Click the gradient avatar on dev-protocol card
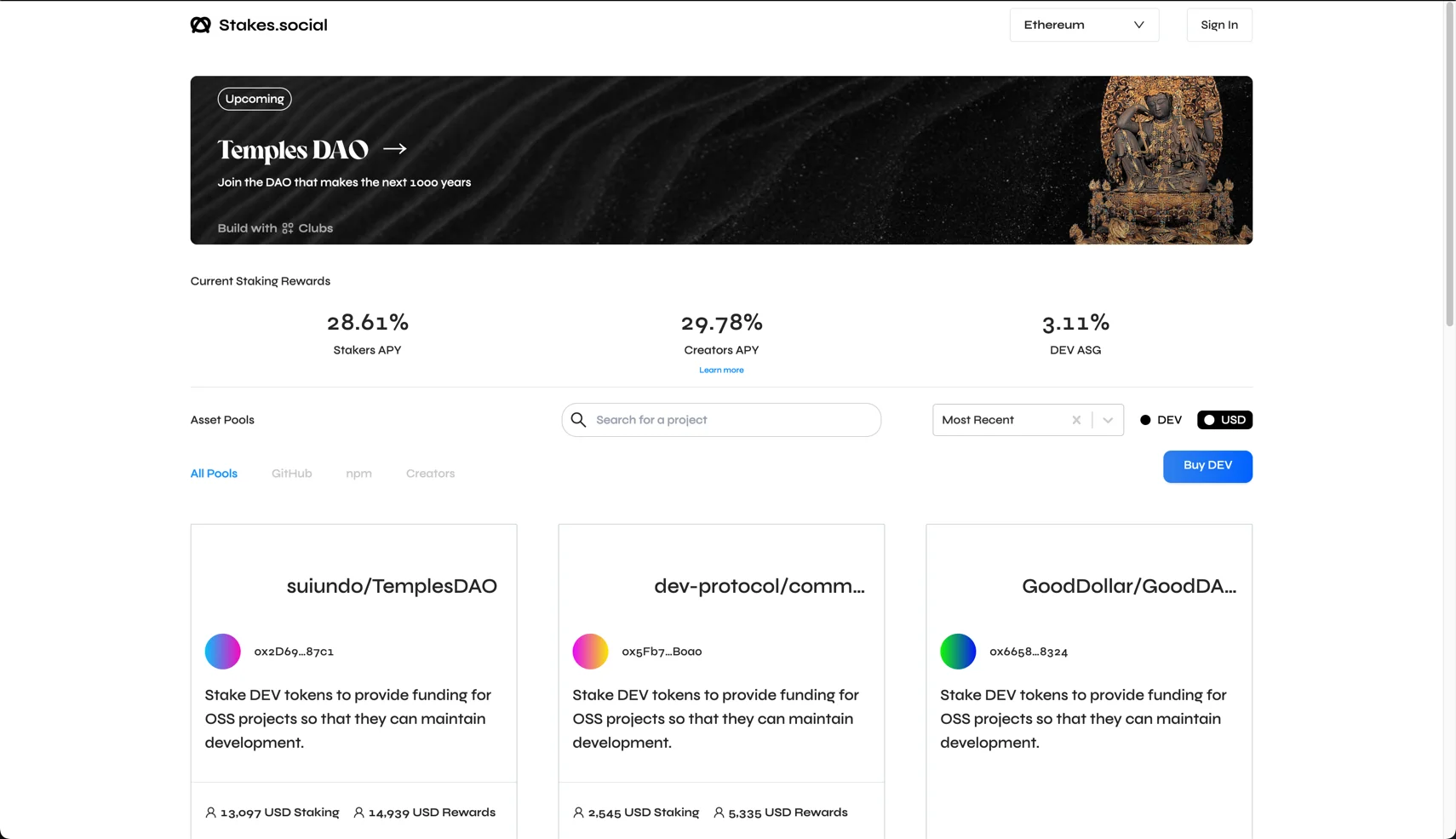This screenshot has width=1456, height=839. [590, 651]
